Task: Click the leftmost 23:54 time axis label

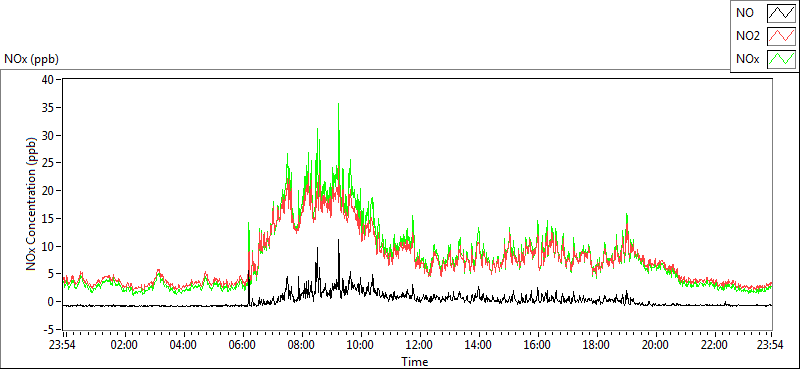Action: coord(63,344)
